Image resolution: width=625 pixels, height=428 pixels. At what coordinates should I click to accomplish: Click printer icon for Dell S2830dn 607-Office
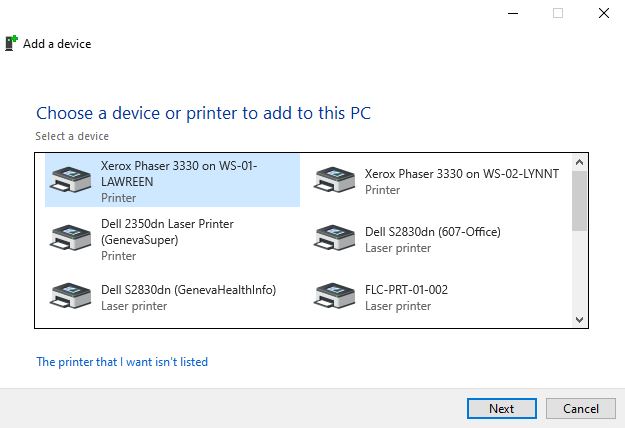click(334, 238)
